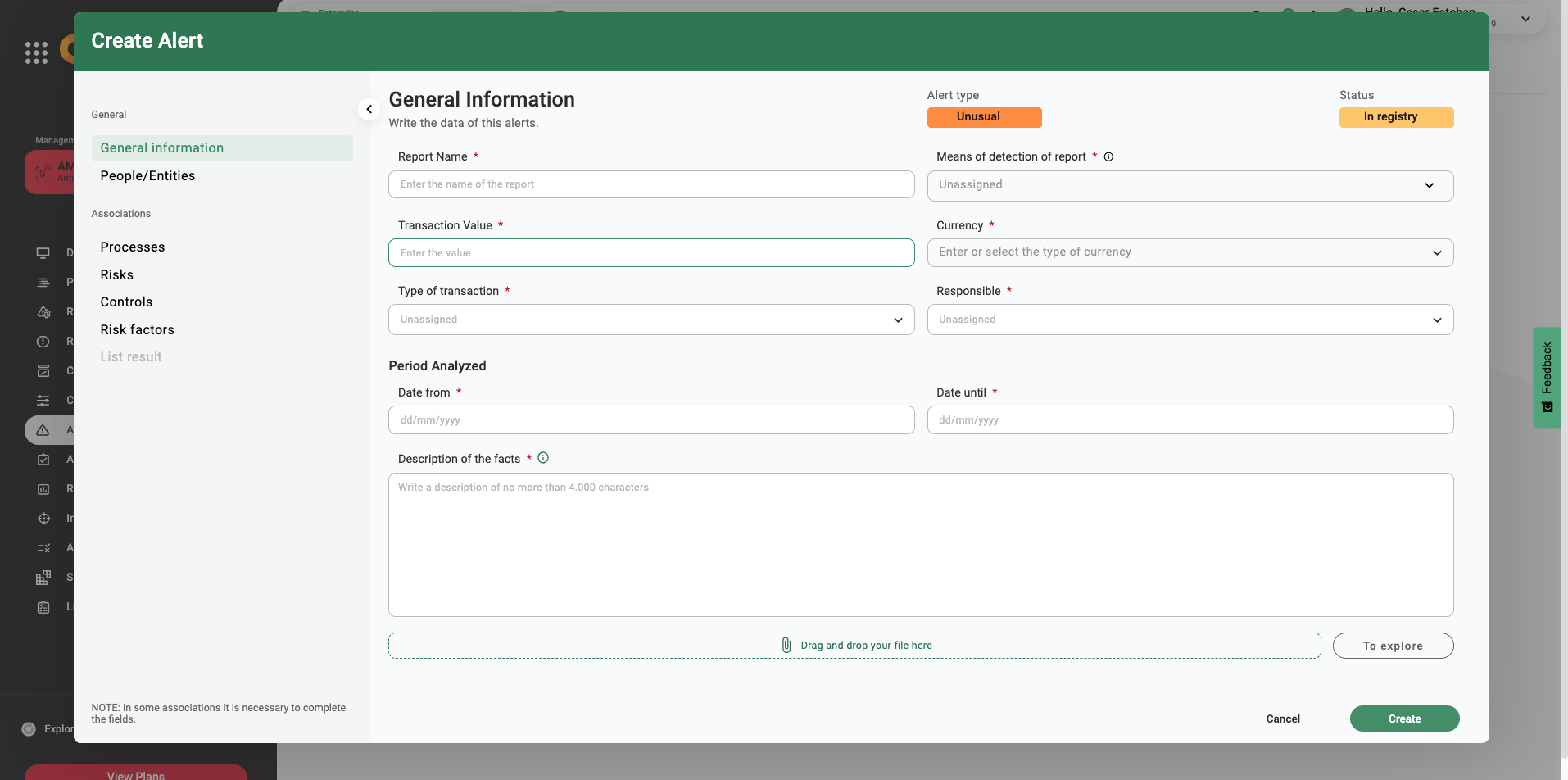This screenshot has height=780, width=1568.
Task: Click info icon beside Means of detection
Action: click(1108, 156)
